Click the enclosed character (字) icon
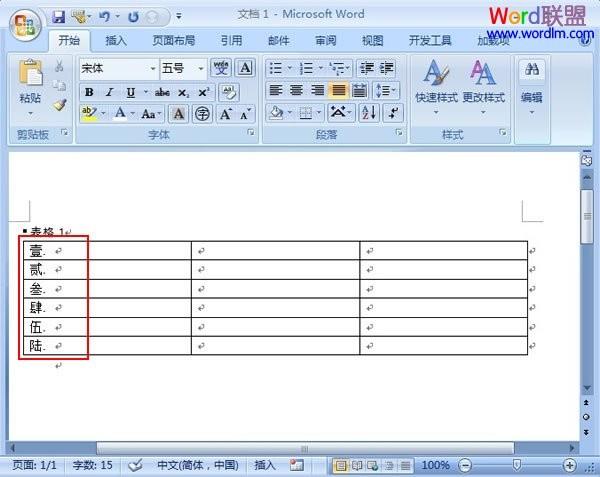This screenshot has width=600, height=477. 203,114
